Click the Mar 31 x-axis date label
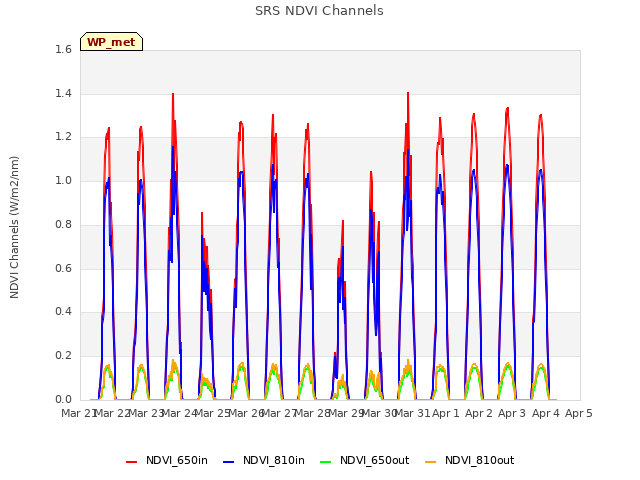Image resolution: width=640 pixels, height=480 pixels. click(x=412, y=413)
